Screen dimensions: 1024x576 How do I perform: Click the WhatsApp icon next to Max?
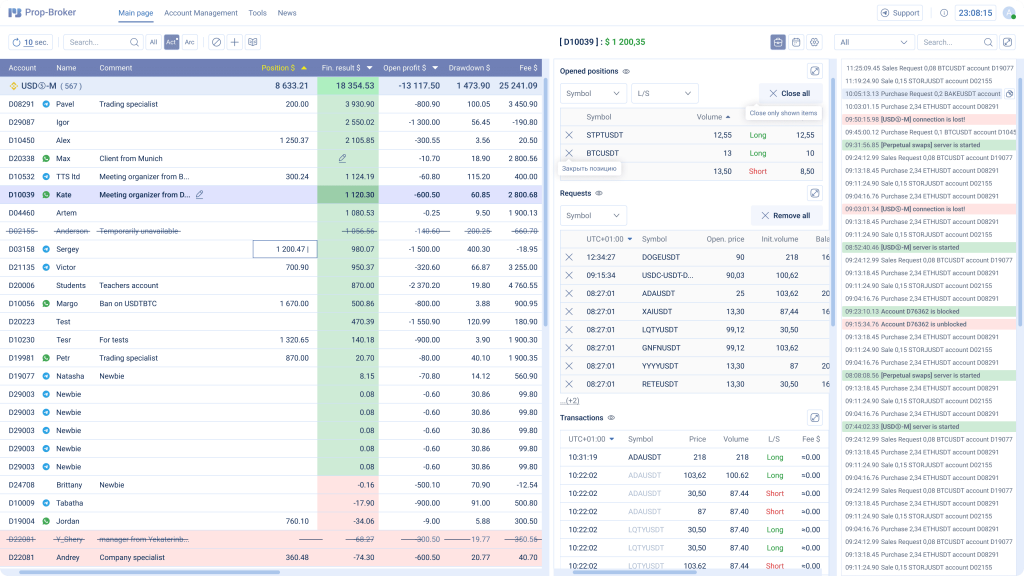click(x=46, y=158)
